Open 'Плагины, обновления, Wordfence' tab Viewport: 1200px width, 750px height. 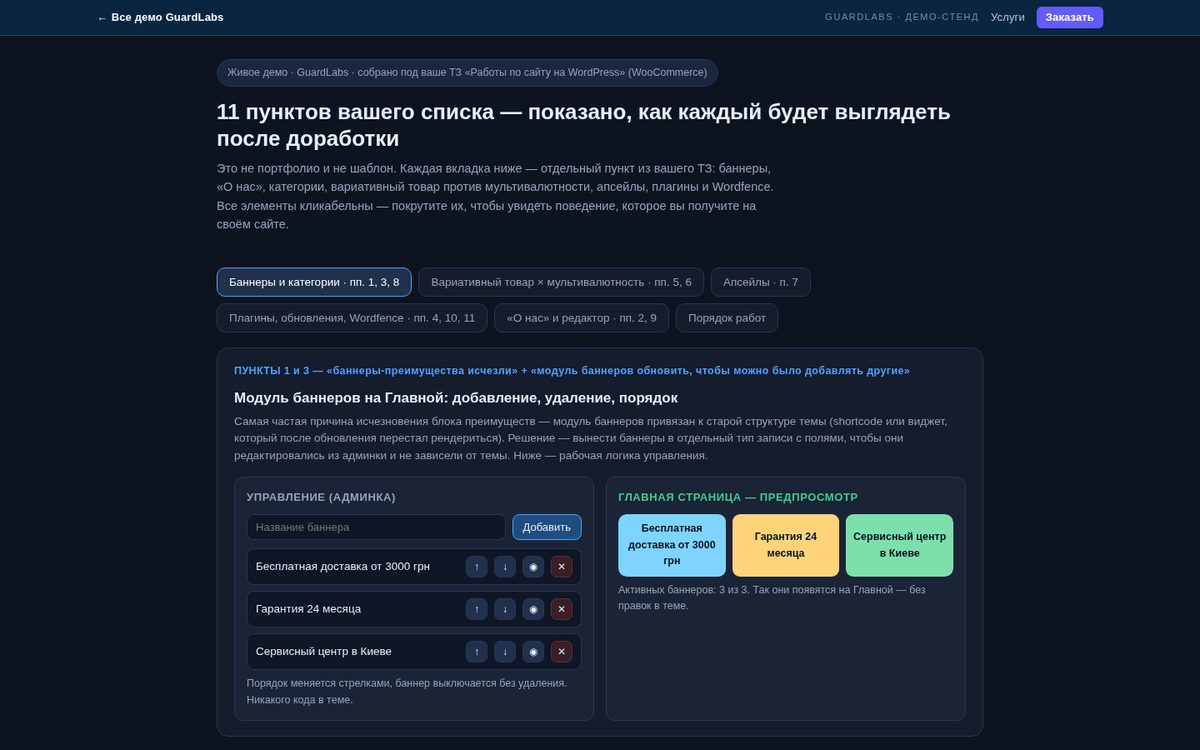coord(352,318)
